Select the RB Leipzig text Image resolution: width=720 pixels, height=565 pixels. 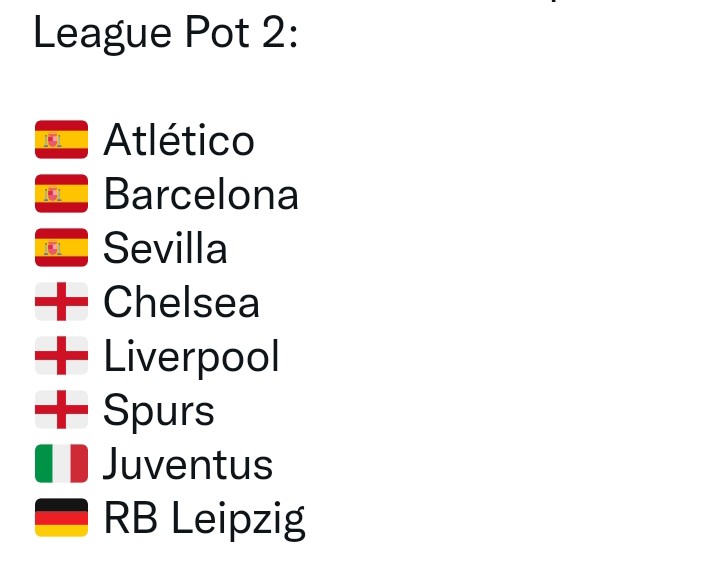point(205,520)
